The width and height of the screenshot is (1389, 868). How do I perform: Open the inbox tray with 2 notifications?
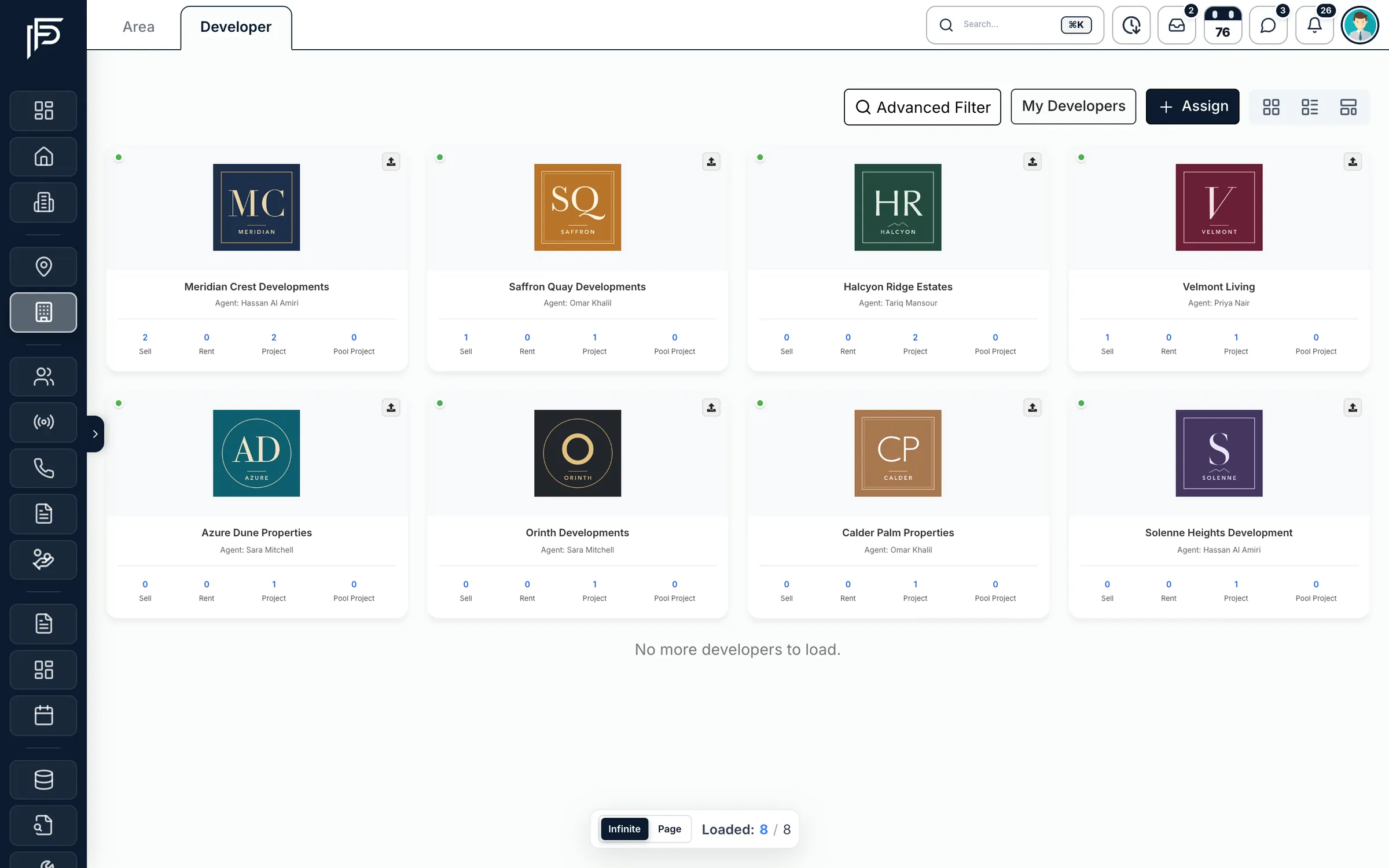tap(1177, 25)
